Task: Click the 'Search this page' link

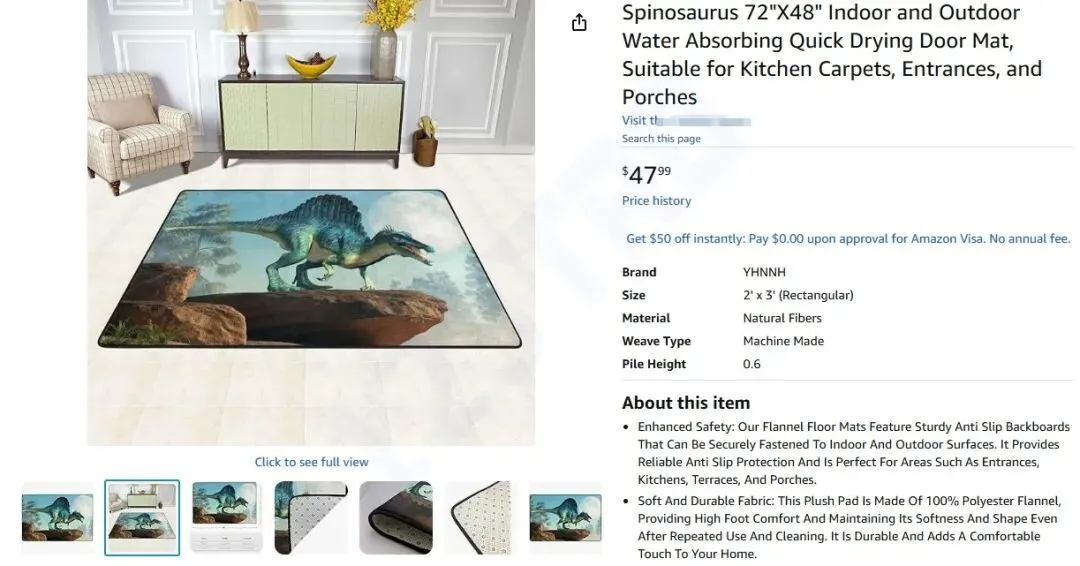Action: 661,138
